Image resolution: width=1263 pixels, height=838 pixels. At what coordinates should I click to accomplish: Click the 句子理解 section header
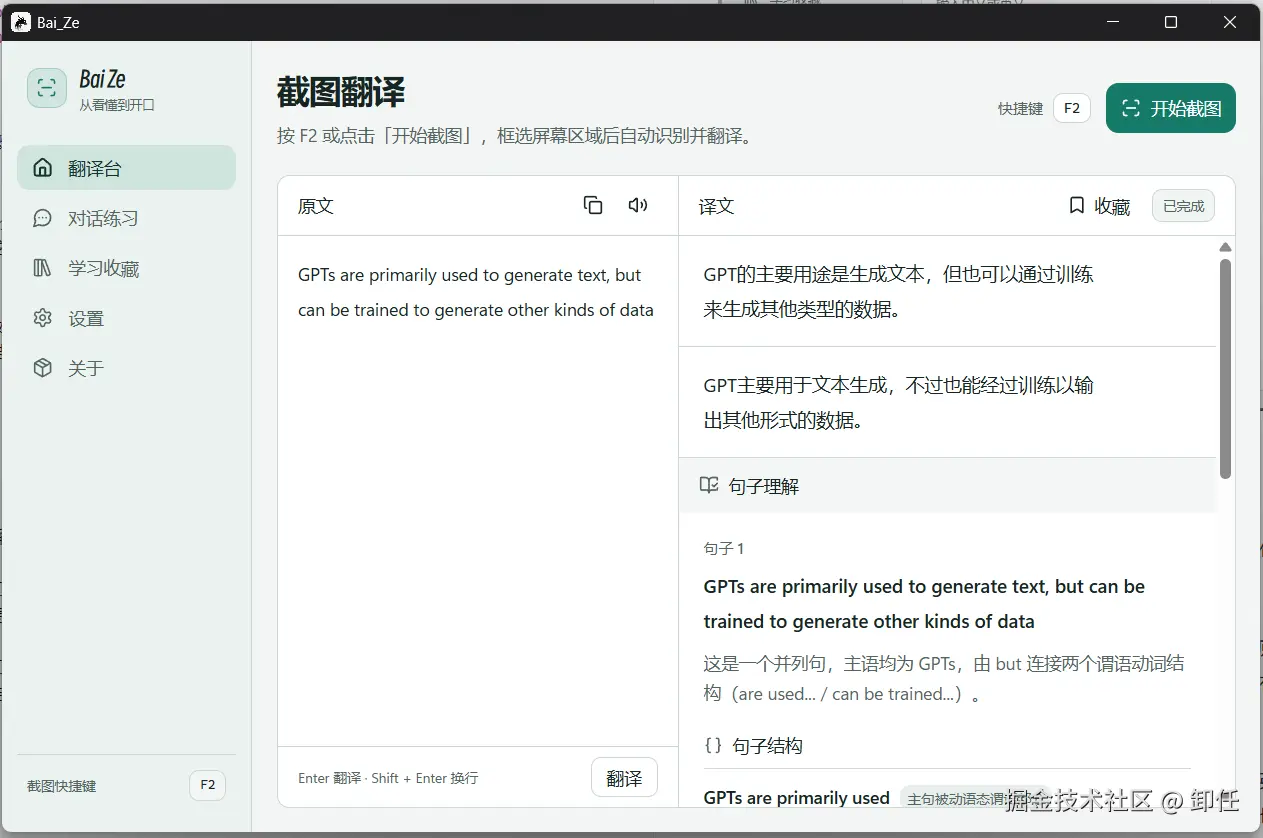click(948, 486)
